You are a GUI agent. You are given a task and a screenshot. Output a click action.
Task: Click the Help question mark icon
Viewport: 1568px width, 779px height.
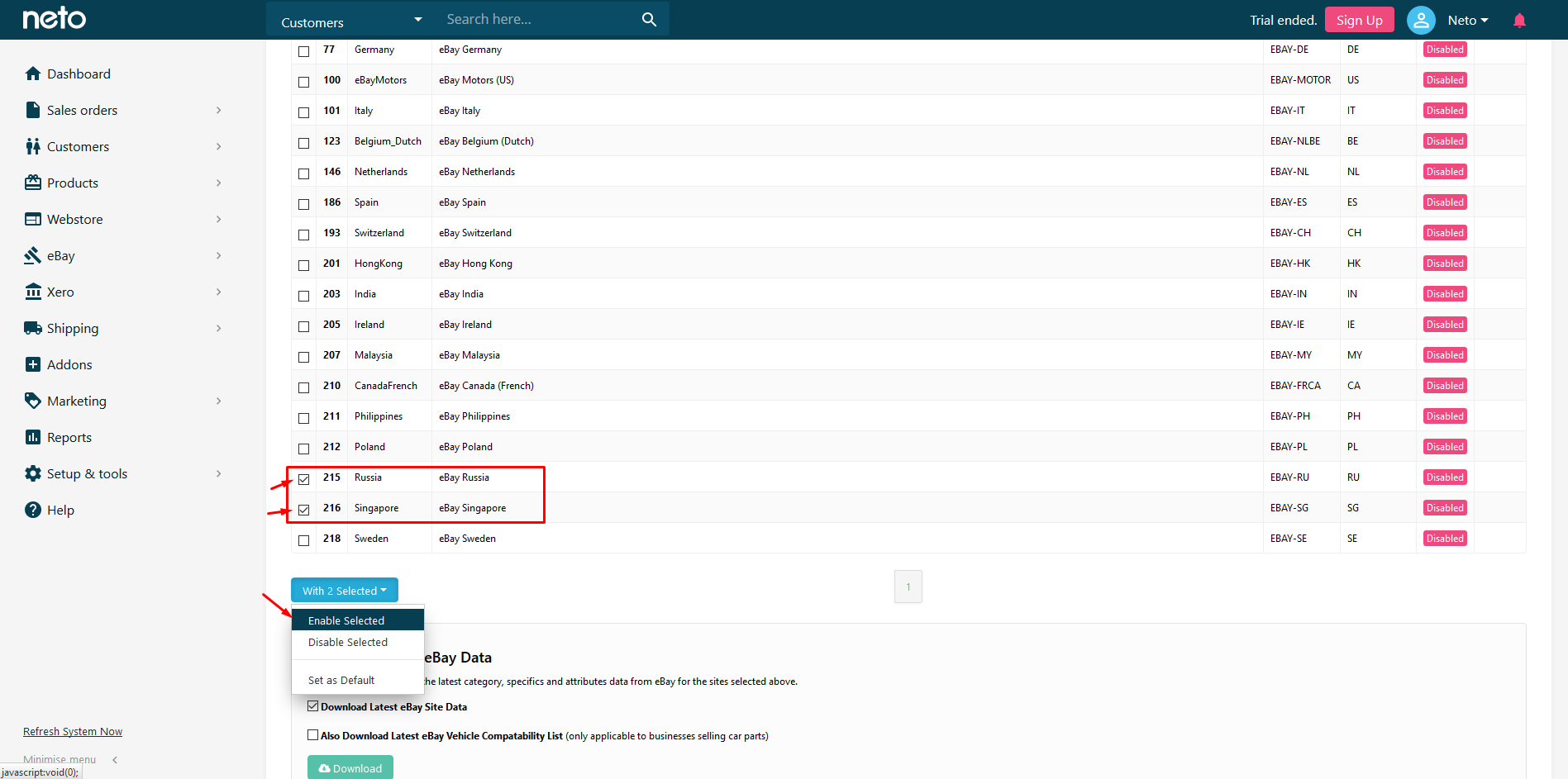(33, 510)
